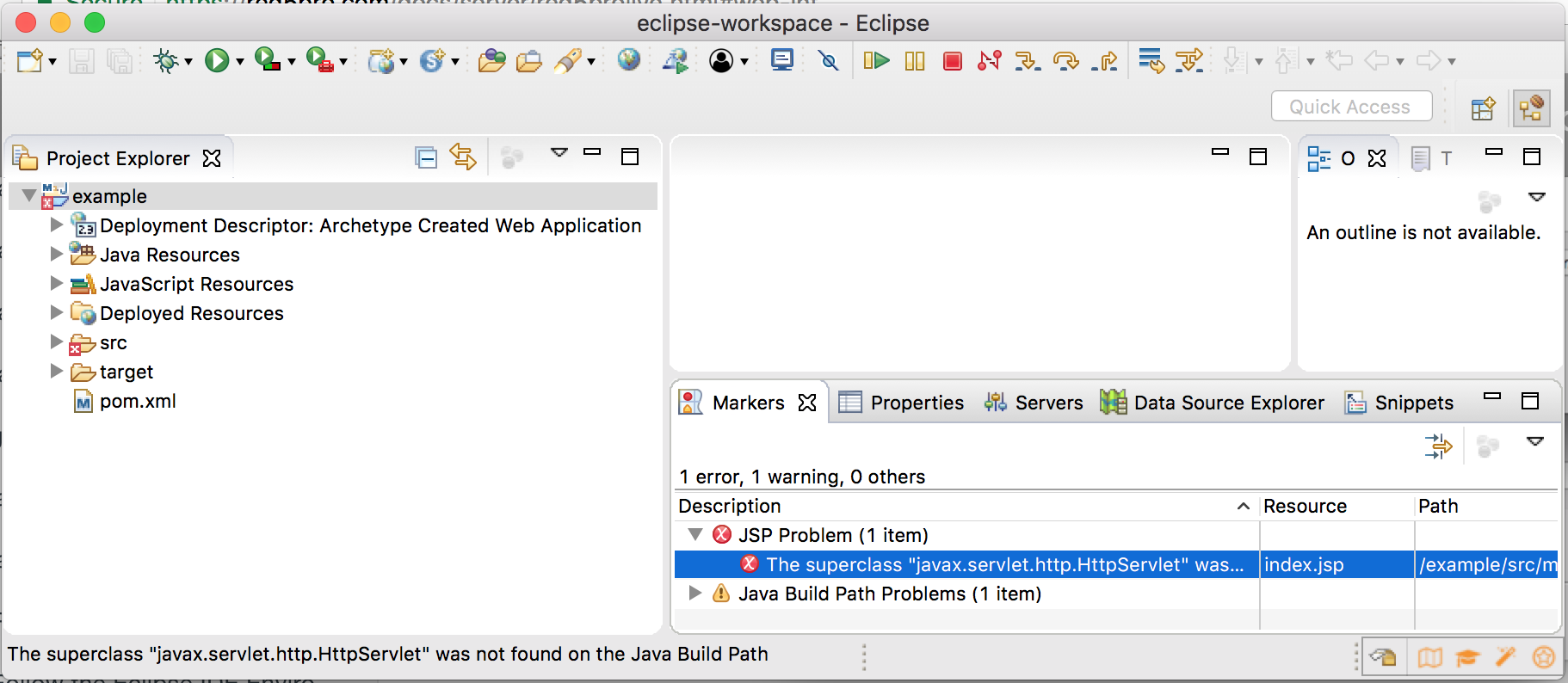
Task: Click the green bug Debug icon
Action: (165, 61)
